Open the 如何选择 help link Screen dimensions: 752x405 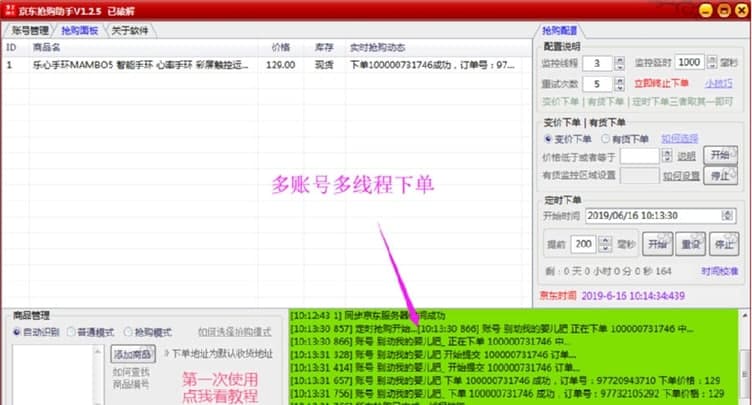pos(680,139)
